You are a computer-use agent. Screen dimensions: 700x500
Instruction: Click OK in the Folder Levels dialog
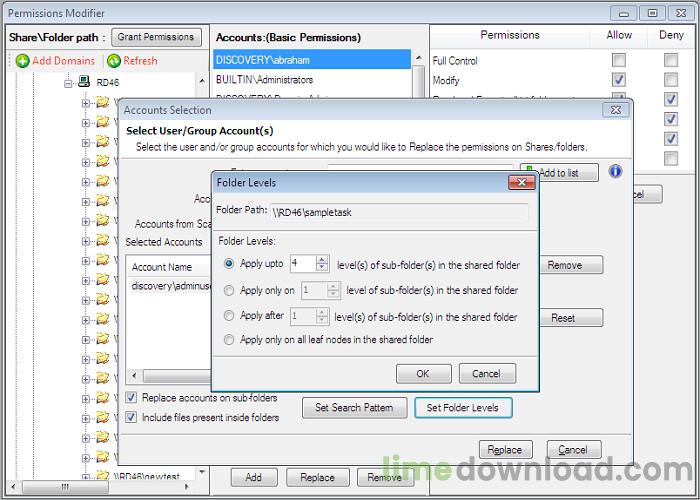[x=423, y=373]
